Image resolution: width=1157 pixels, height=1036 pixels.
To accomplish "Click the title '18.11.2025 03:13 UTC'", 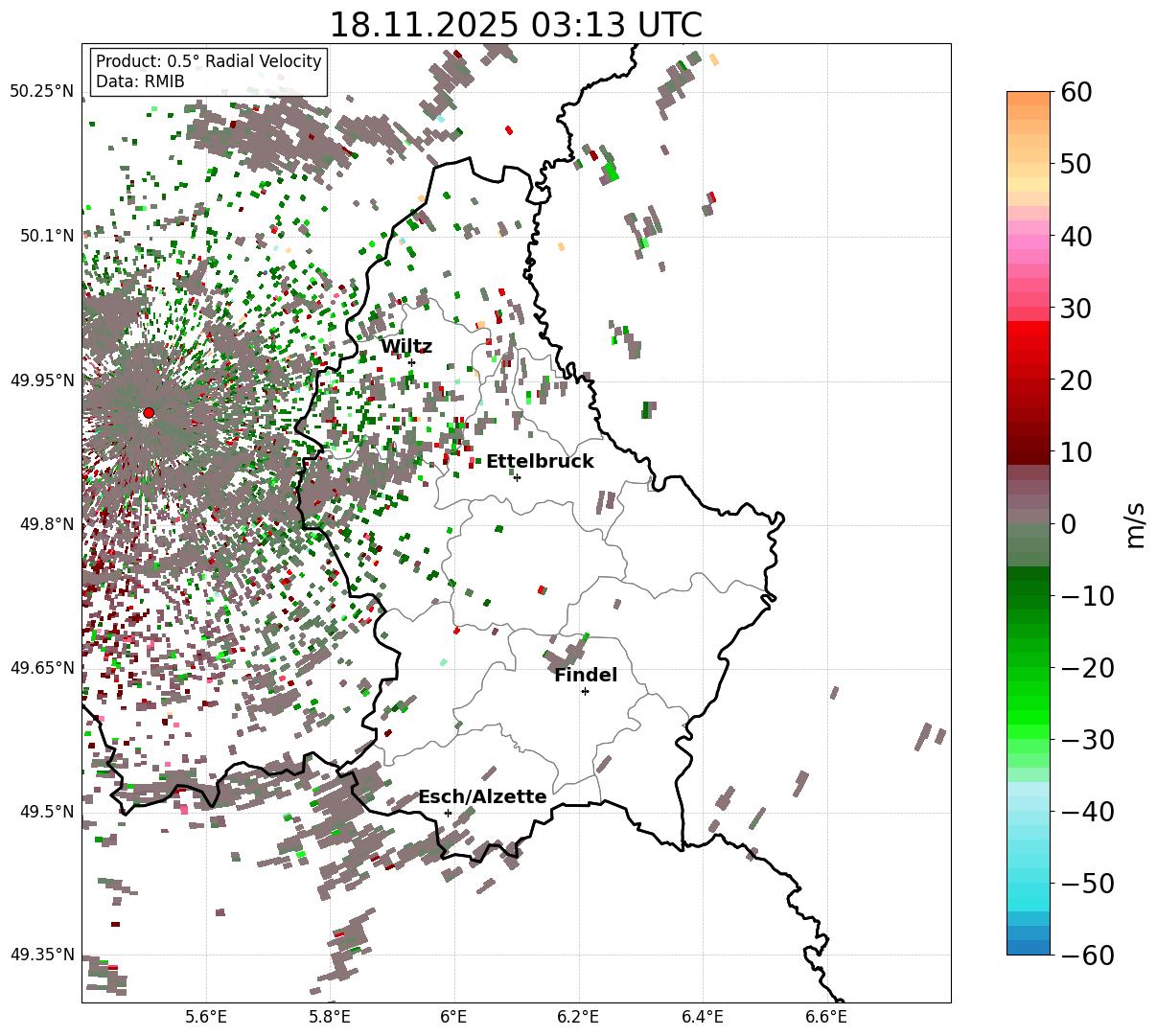I will pyautogui.click(x=516, y=25).
